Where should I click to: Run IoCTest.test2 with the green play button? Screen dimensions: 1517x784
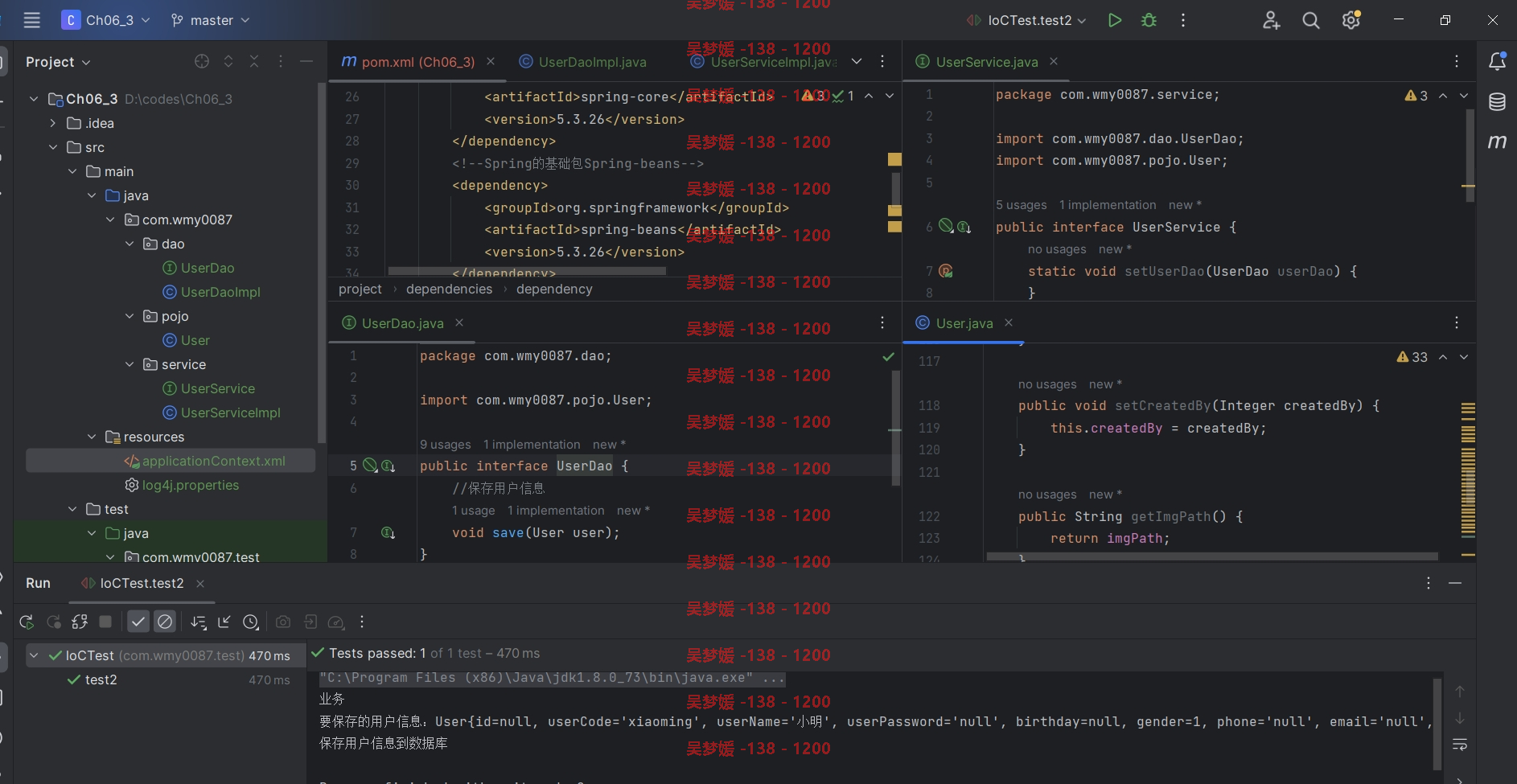click(x=1114, y=20)
